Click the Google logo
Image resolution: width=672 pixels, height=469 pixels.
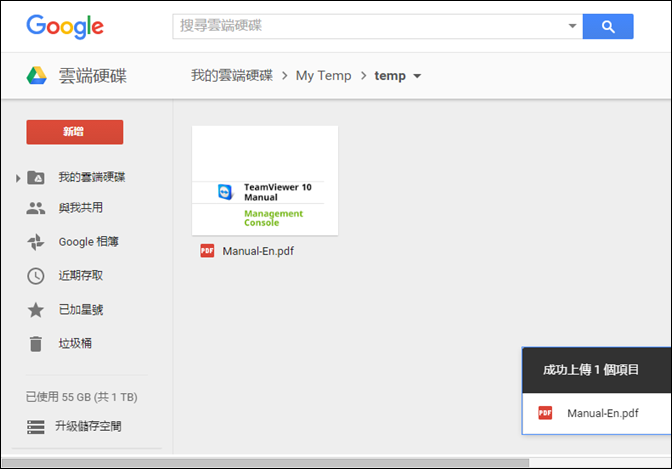point(65,27)
